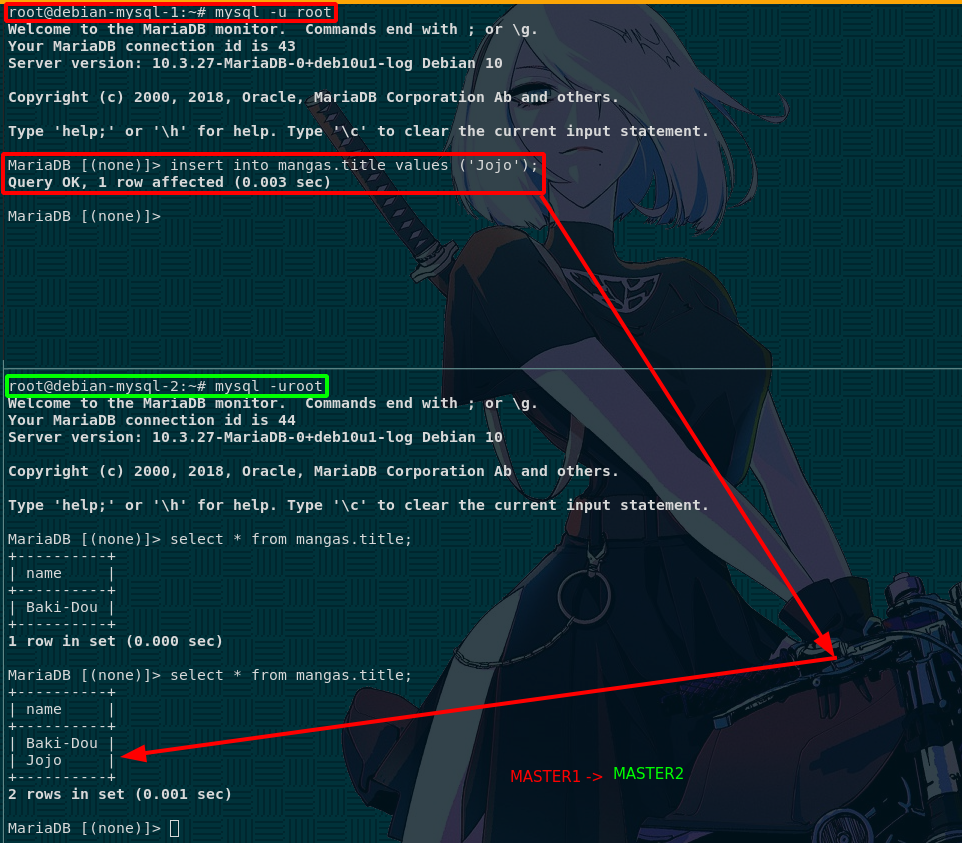The width and height of the screenshot is (962, 843).
Task: Click 'Your MariaDB connection id is 43' line
Action: 152,47
